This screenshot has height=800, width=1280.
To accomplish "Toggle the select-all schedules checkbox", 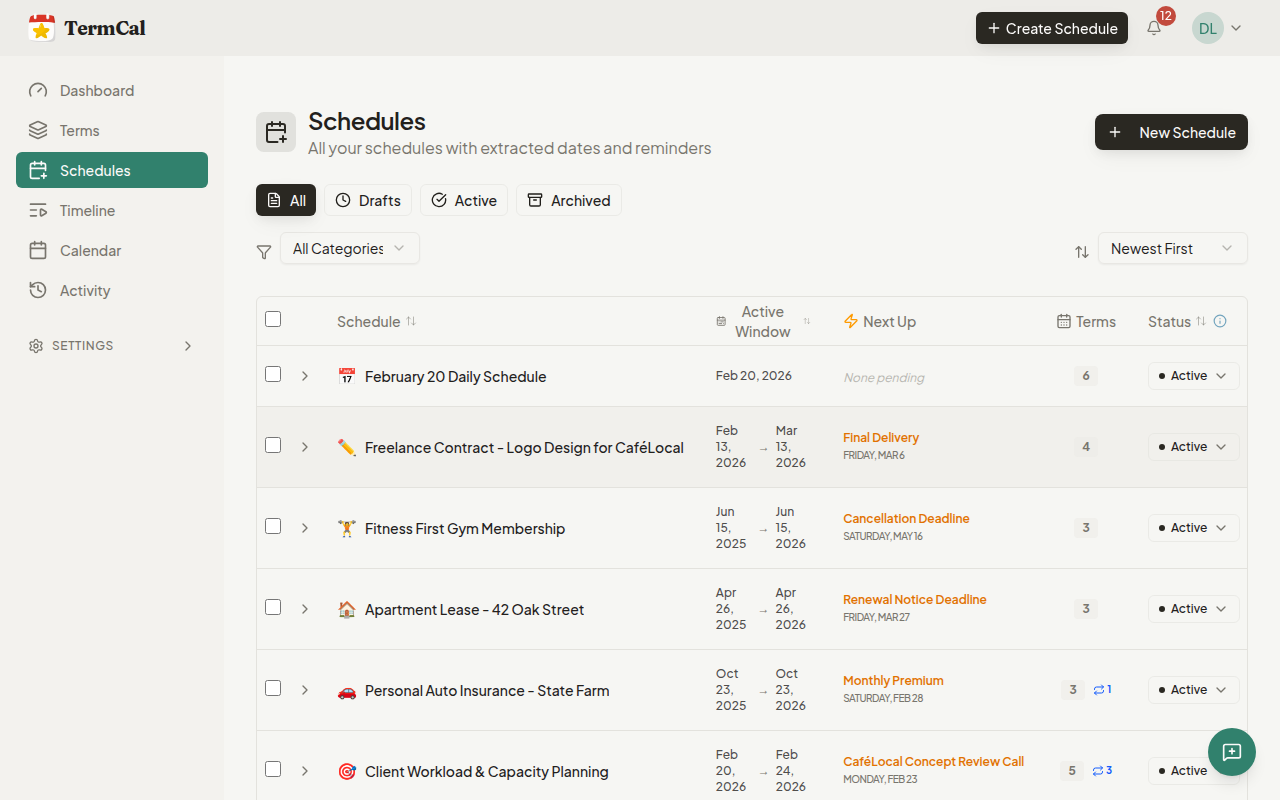I will click(273, 319).
